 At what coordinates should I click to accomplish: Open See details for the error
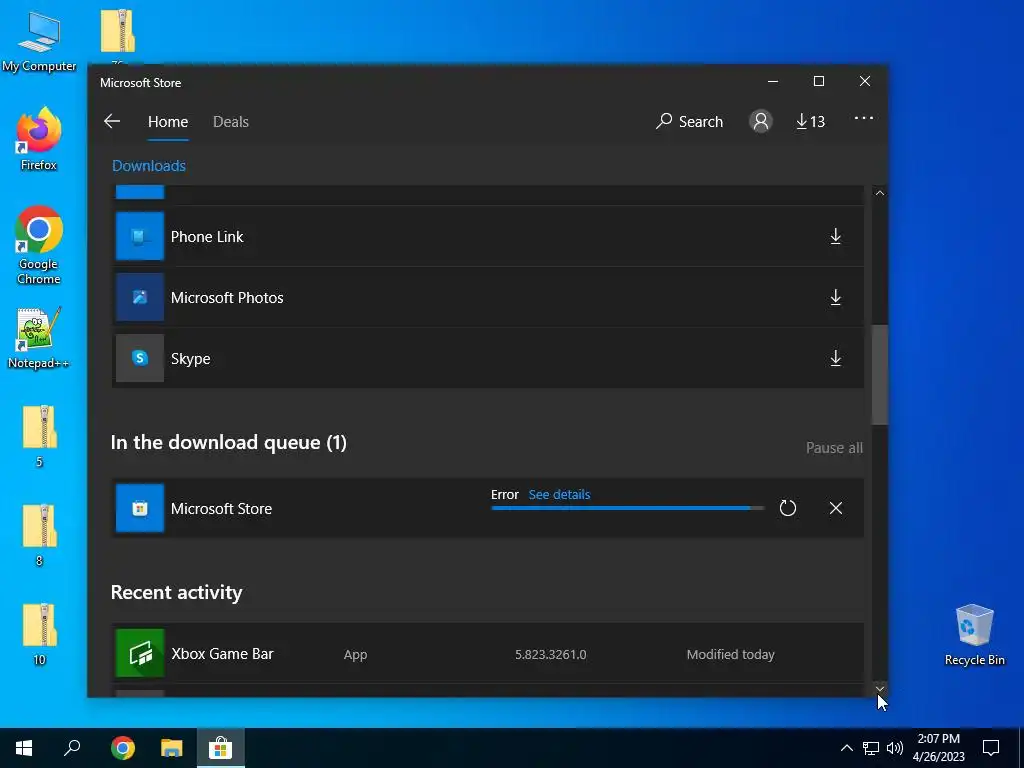coord(559,494)
